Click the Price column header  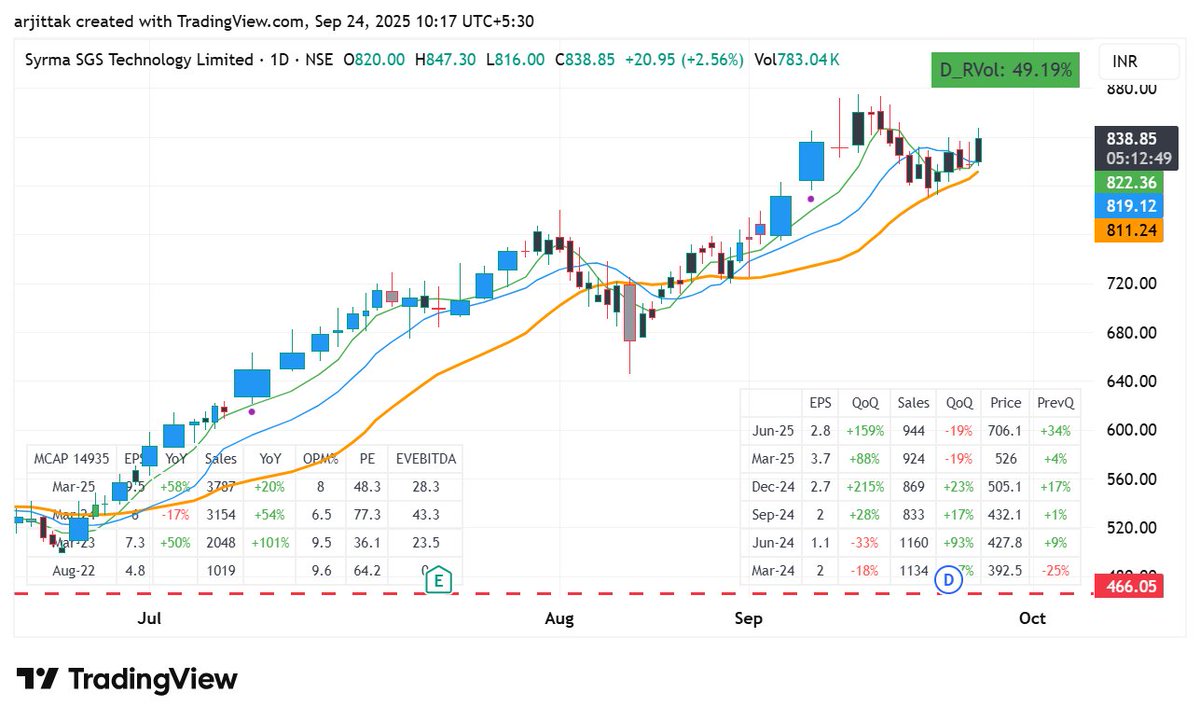pyautogui.click(x=1005, y=403)
